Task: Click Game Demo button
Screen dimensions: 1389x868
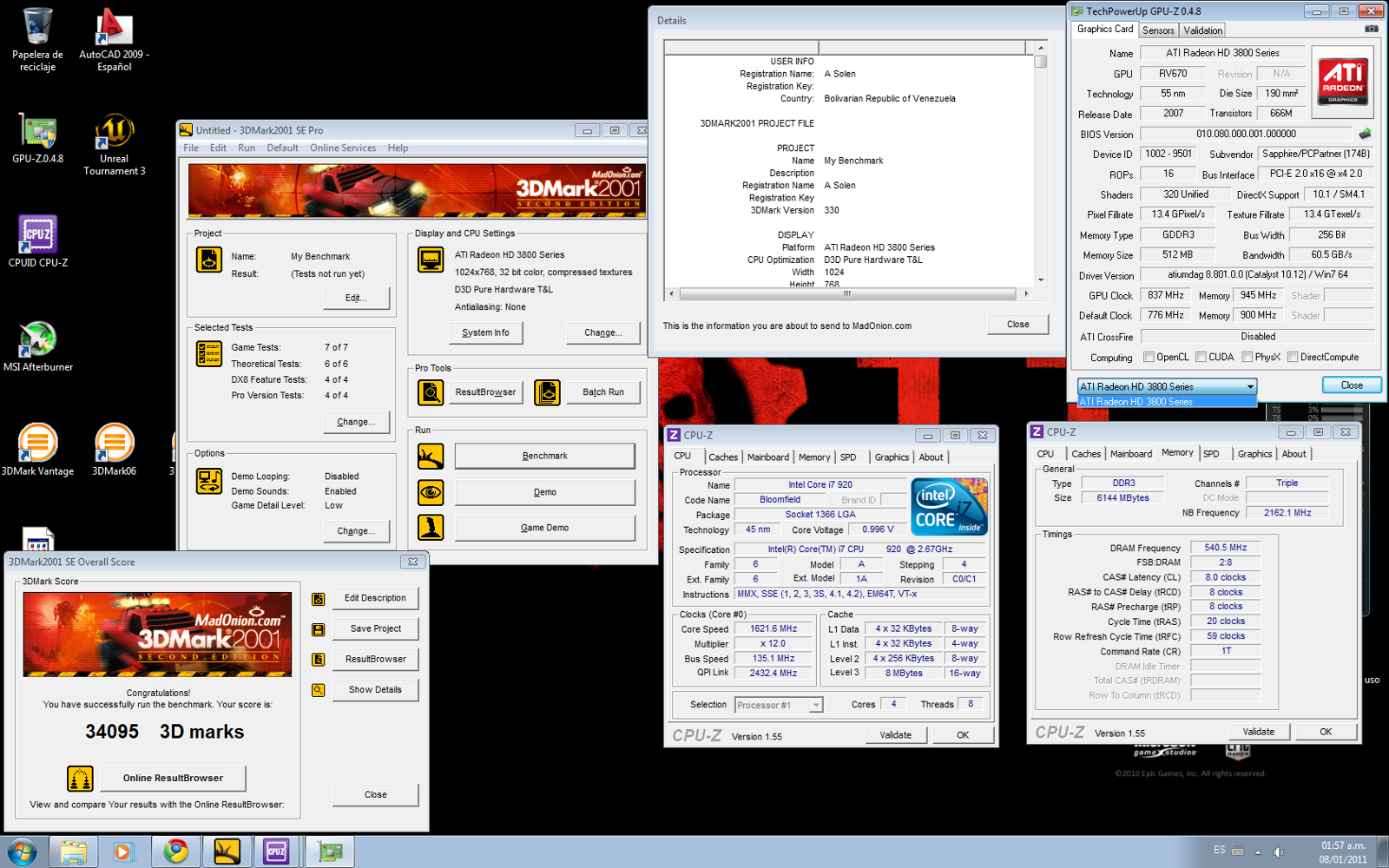Action: coord(544,528)
